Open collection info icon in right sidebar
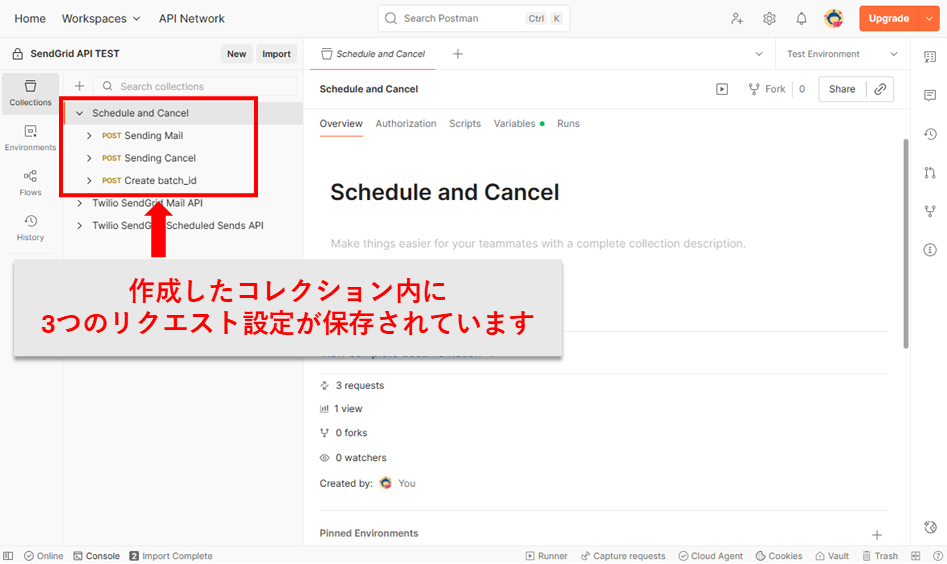 tap(930, 250)
